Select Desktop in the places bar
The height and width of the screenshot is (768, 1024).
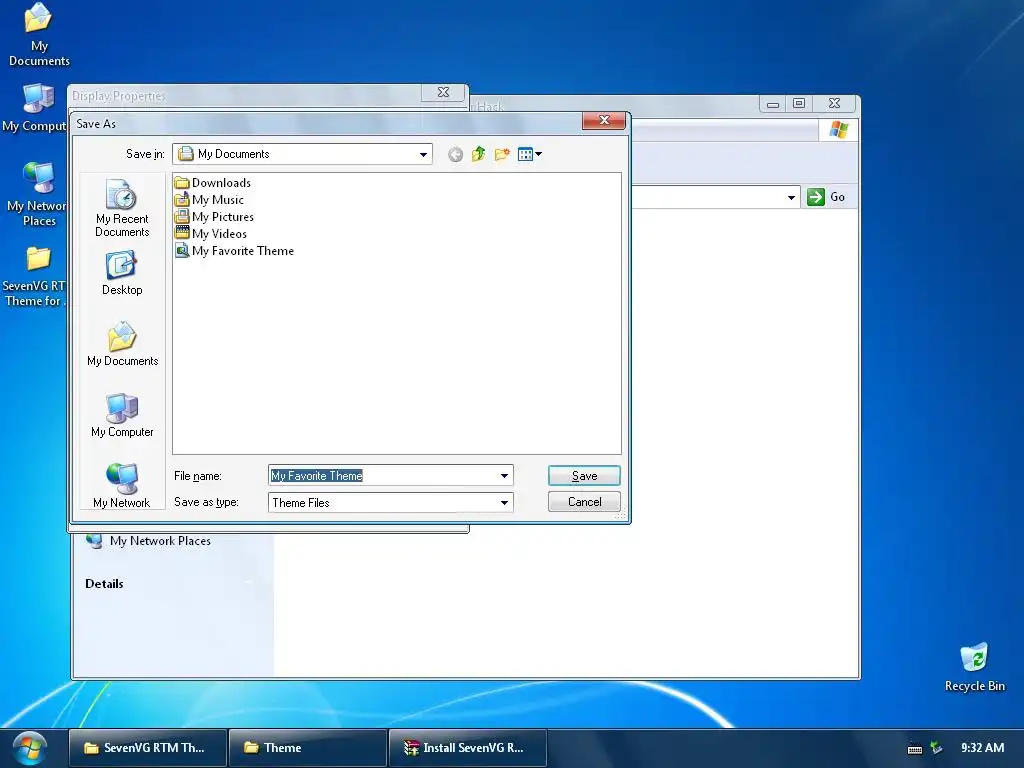pos(122,274)
